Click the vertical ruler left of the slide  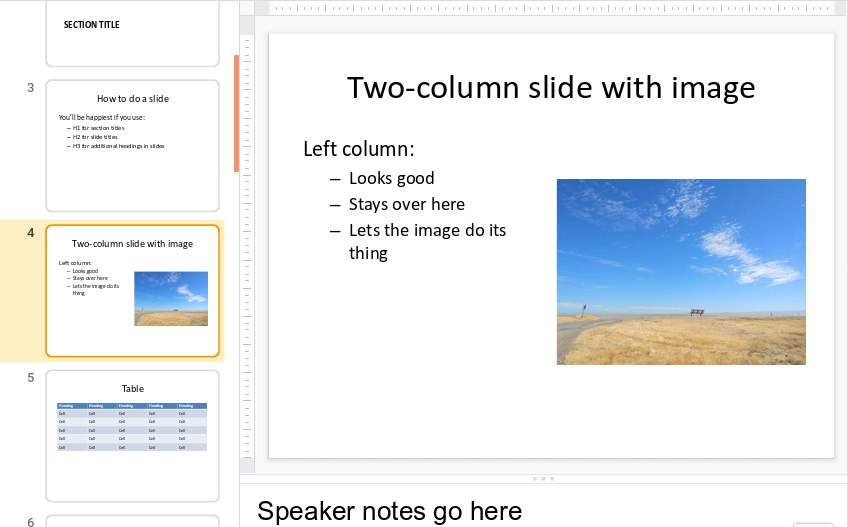247,246
